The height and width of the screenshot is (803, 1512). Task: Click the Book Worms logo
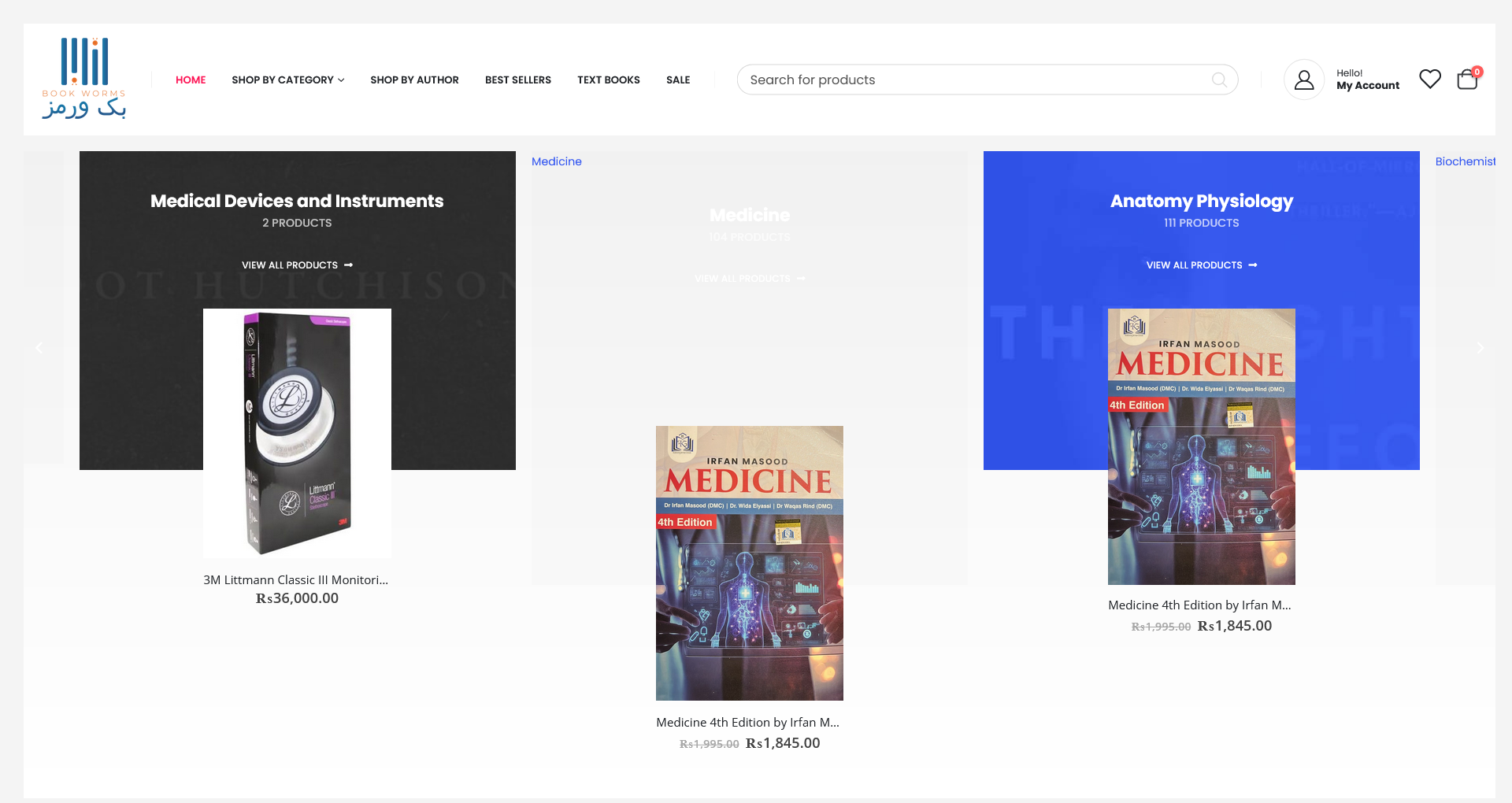(84, 78)
